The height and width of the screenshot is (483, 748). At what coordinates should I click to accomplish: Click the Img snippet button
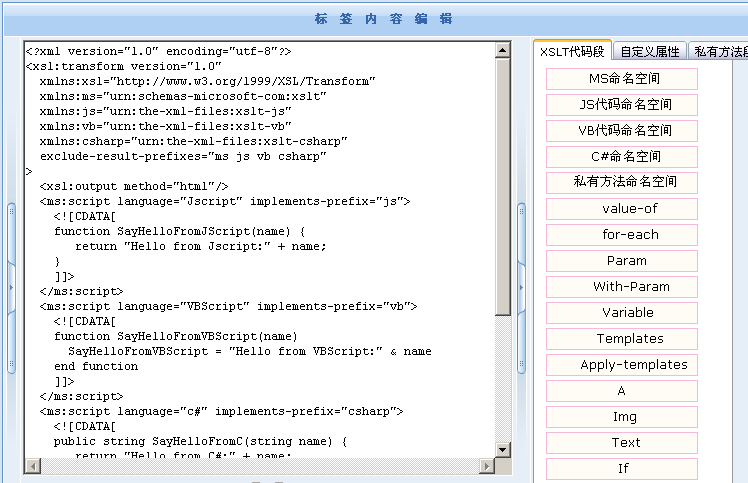tap(622, 417)
